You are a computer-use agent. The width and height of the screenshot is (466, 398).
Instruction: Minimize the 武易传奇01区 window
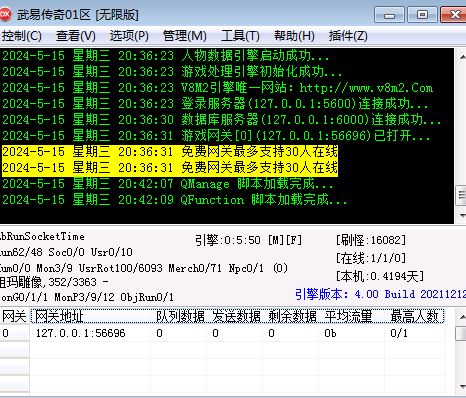click(389, 15)
